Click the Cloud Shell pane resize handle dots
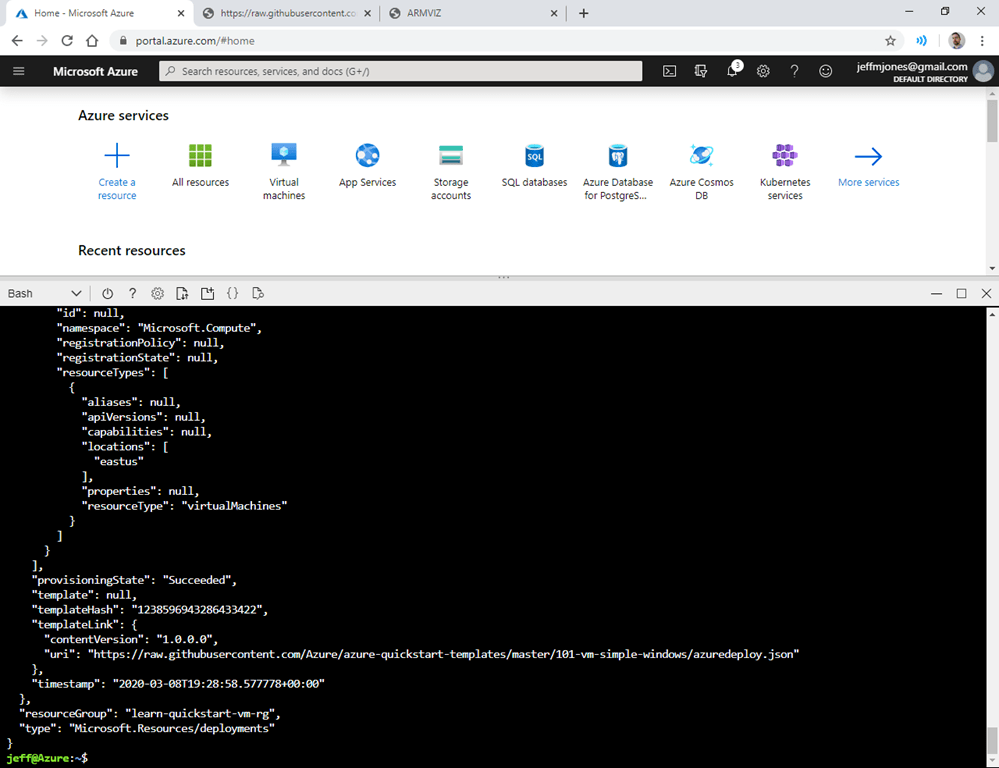999x768 pixels. [x=503, y=277]
